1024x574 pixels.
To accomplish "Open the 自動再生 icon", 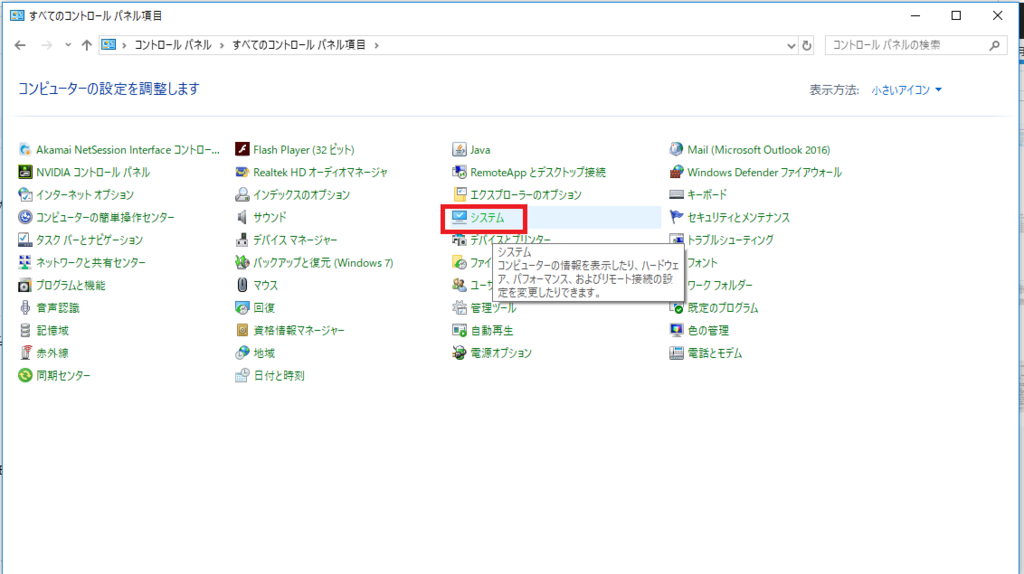I will coord(459,330).
